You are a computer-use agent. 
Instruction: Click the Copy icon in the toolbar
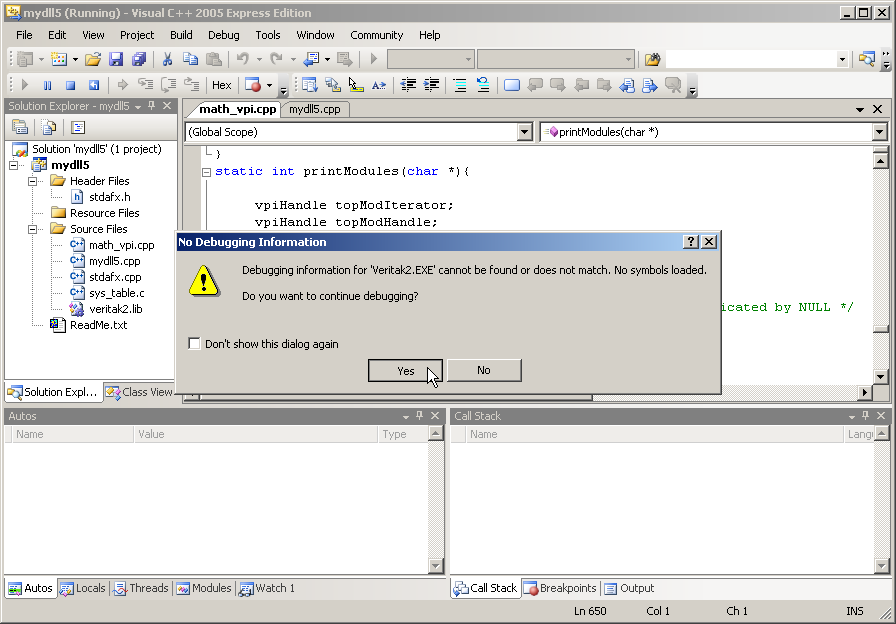pos(190,59)
